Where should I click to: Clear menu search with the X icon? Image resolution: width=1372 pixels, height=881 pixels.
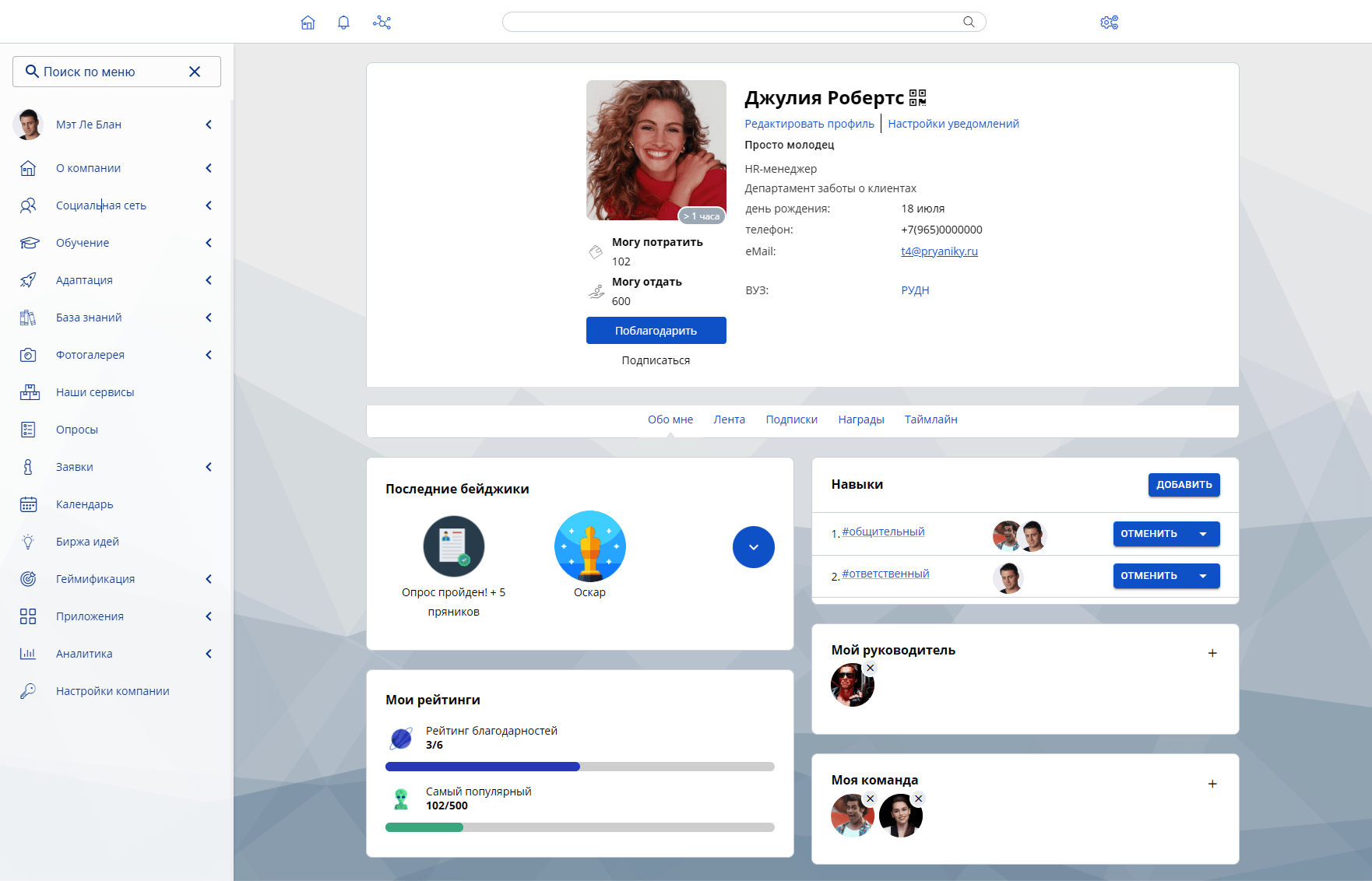click(195, 72)
